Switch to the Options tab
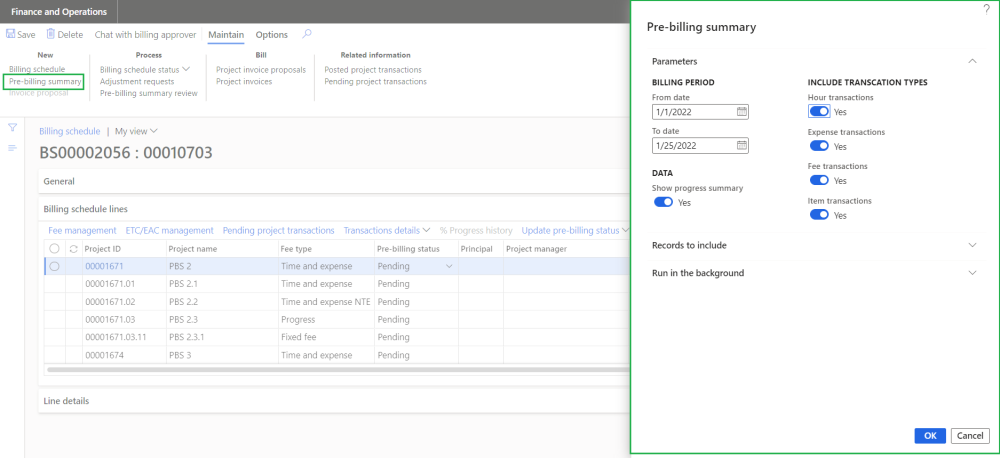The width and height of the screenshot is (1000, 458). coord(271,35)
